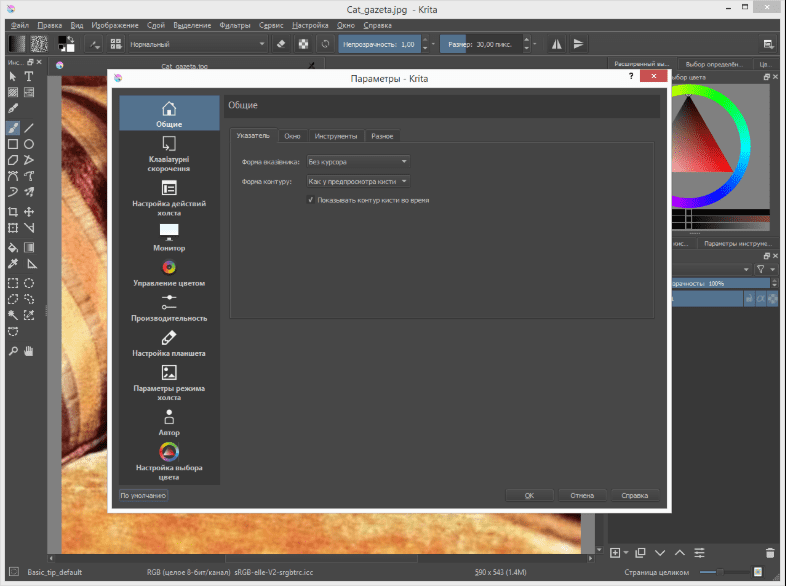The image size is (786, 586).
Task: Toggle preserve alpha button in toolbar
Action: [x=304, y=44]
